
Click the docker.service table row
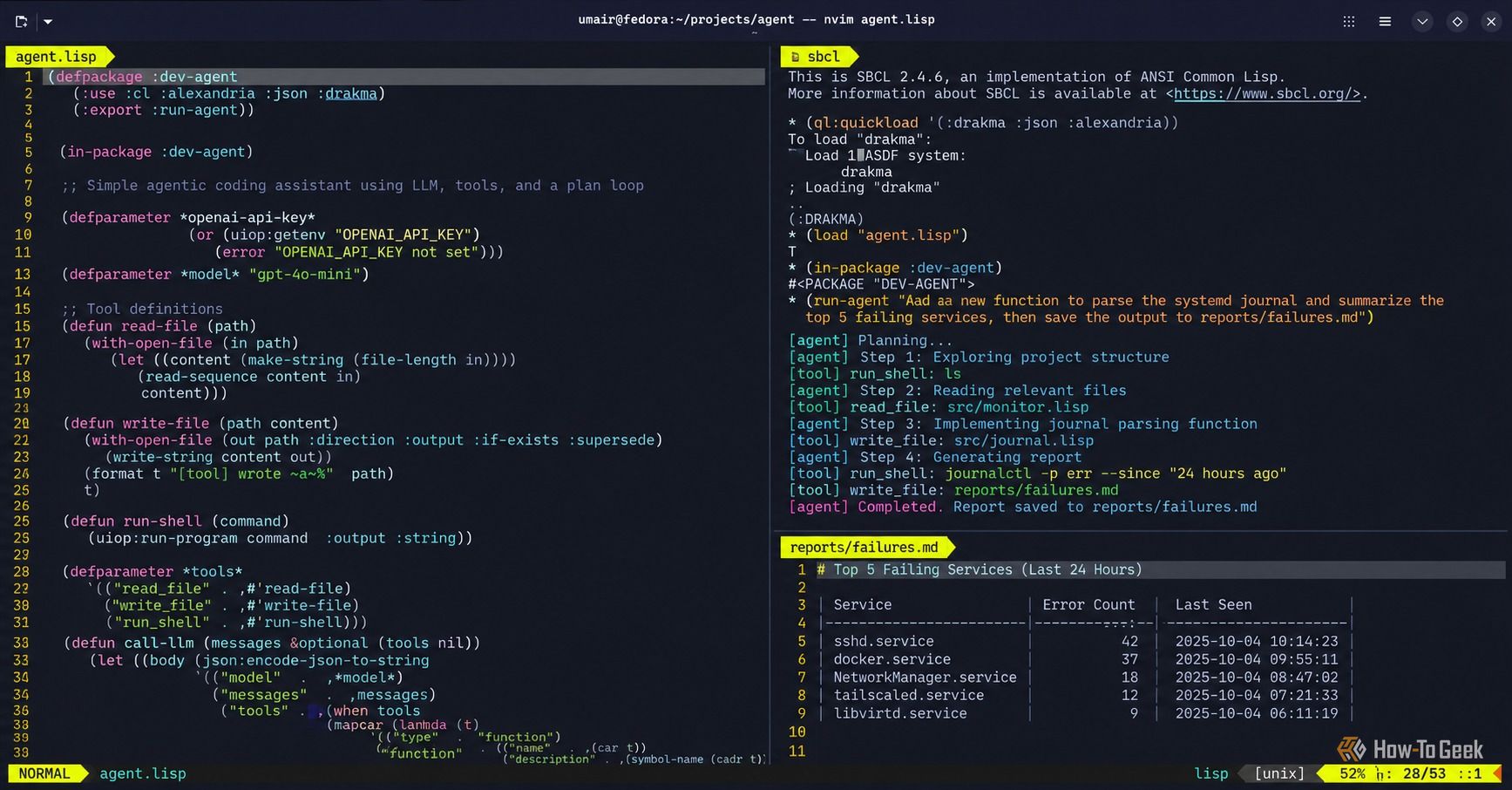(x=1085, y=659)
